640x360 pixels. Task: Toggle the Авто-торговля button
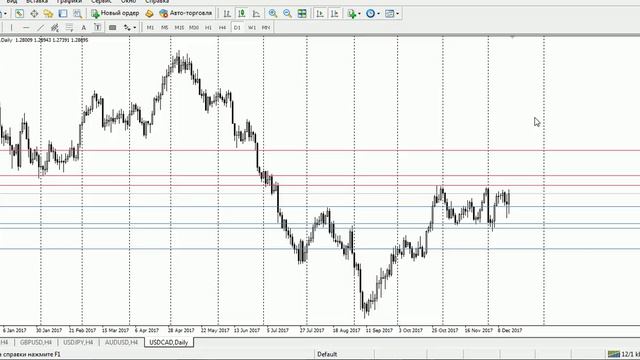coord(186,13)
